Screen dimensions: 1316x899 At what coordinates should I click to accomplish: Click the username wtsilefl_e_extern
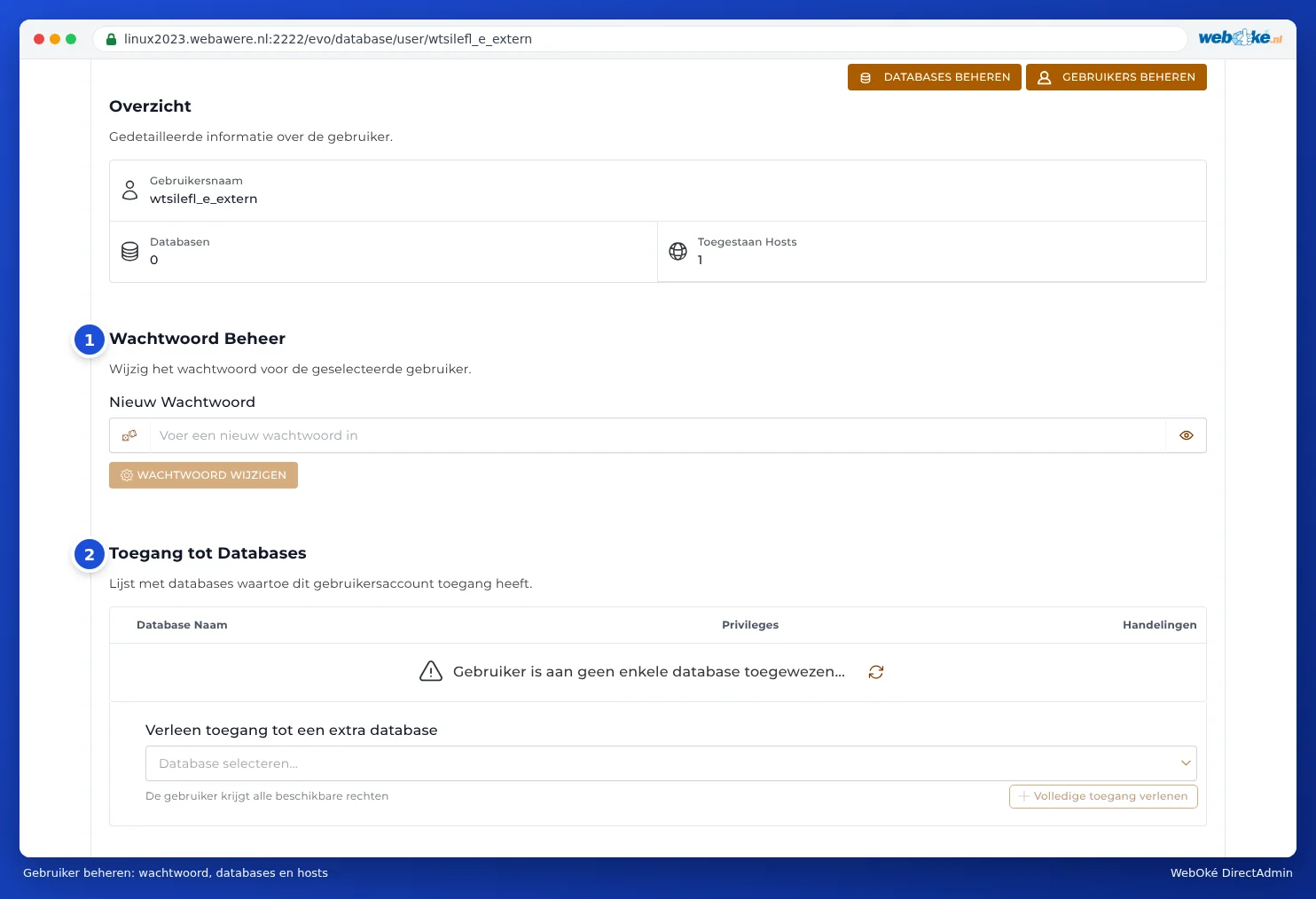click(x=204, y=199)
